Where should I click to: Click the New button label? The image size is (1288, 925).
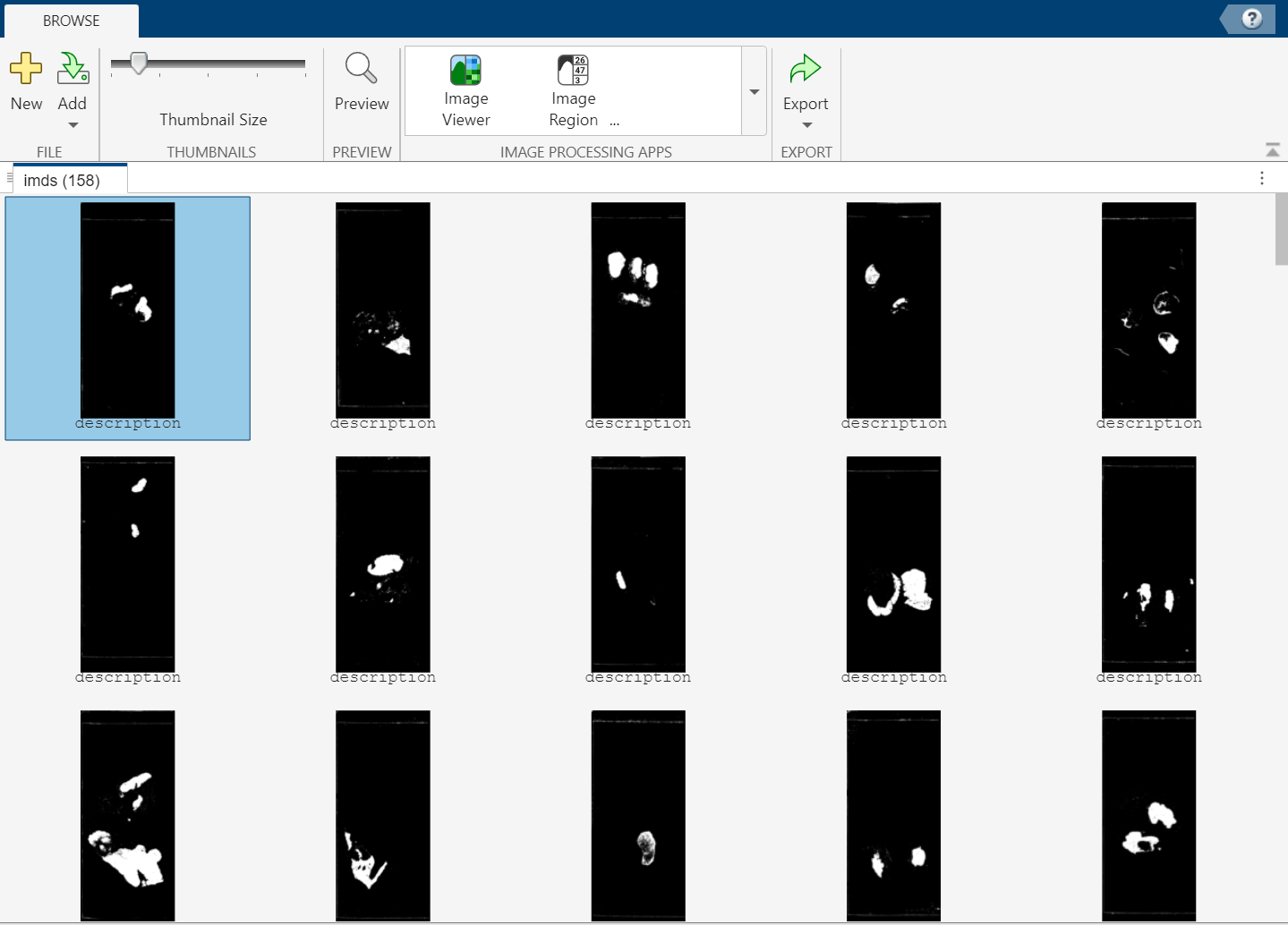(26, 103)
